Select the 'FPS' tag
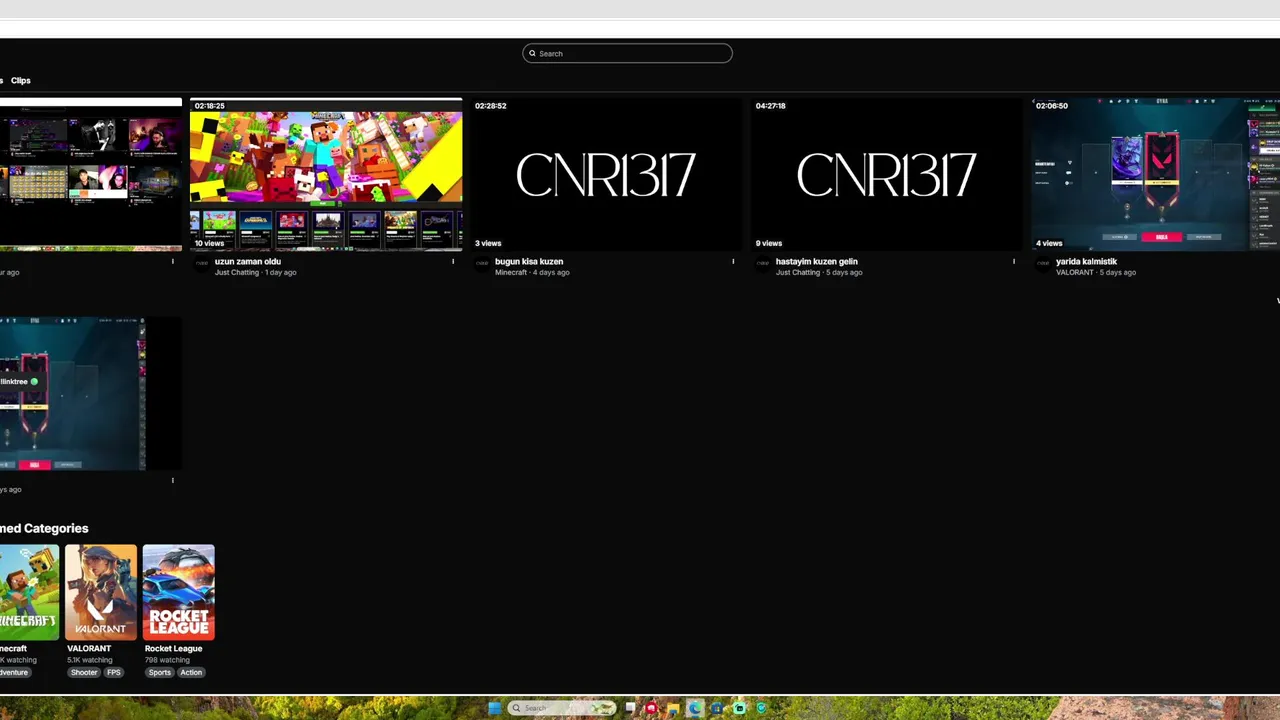Viewport: 1280px width, 720px height. [114, 672]
